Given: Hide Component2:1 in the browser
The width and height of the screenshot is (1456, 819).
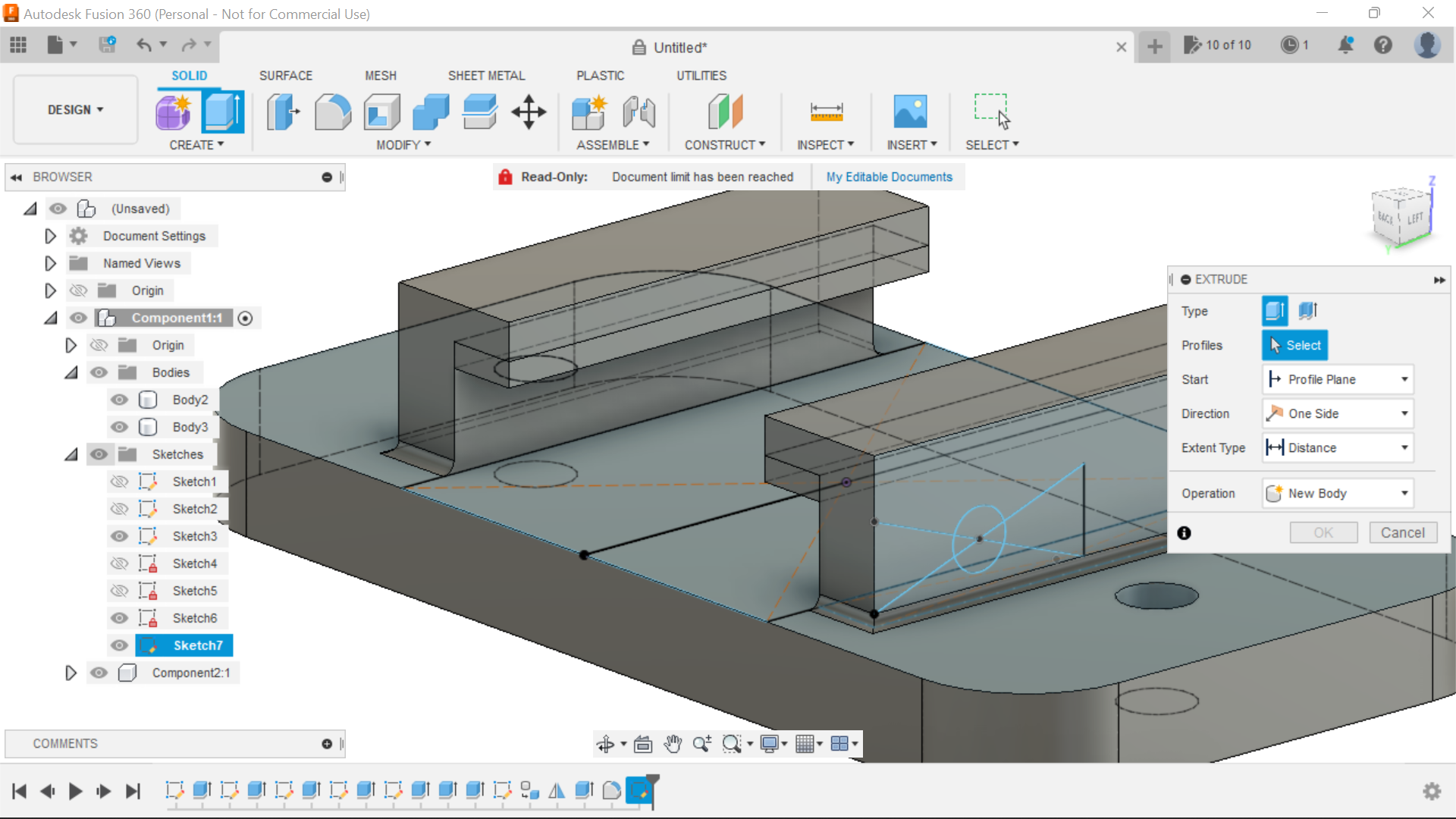Looking at the screenshot, I should pyautogui.click(x=98, y=672).
